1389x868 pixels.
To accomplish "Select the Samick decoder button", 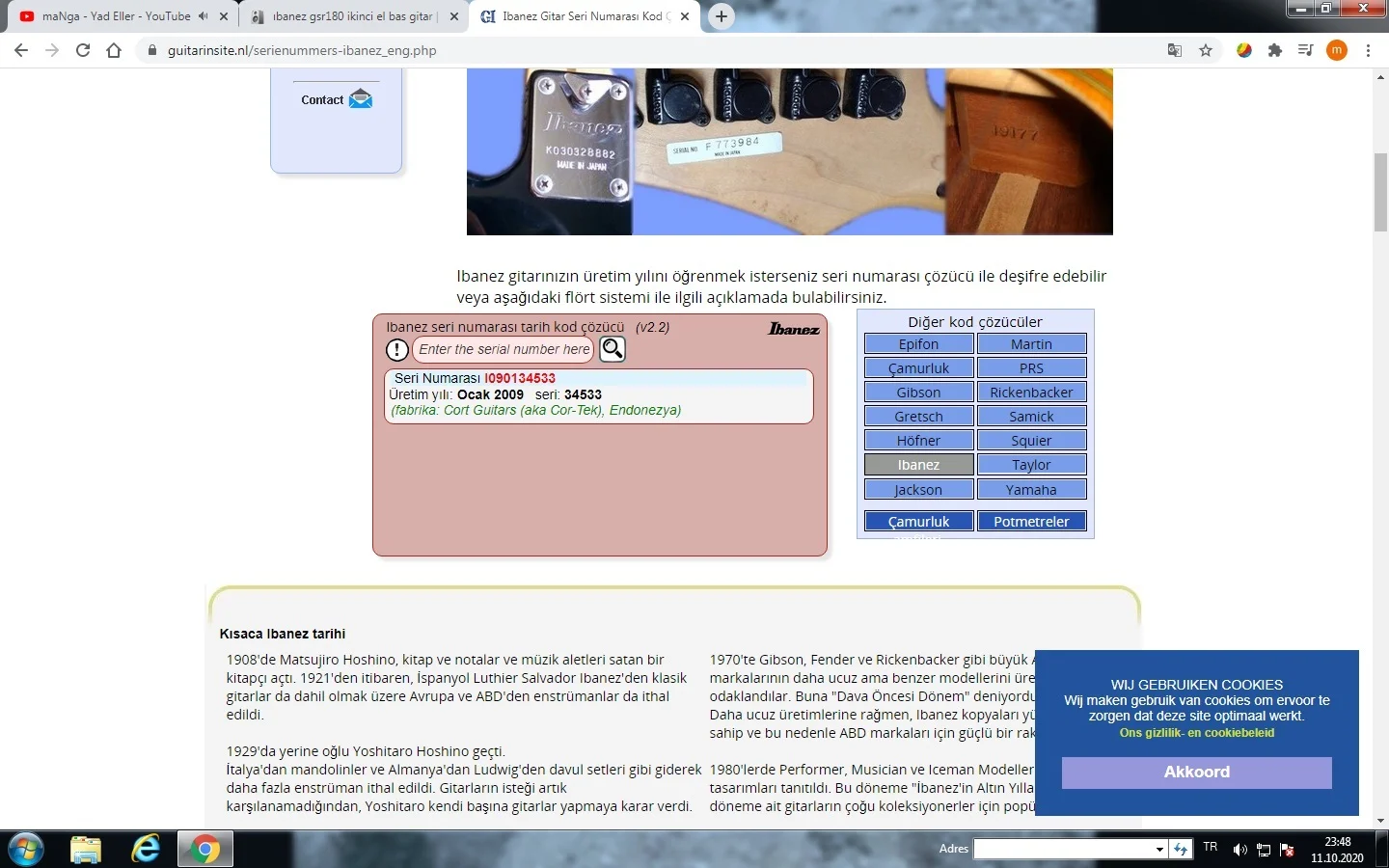I will [1031, 417].
